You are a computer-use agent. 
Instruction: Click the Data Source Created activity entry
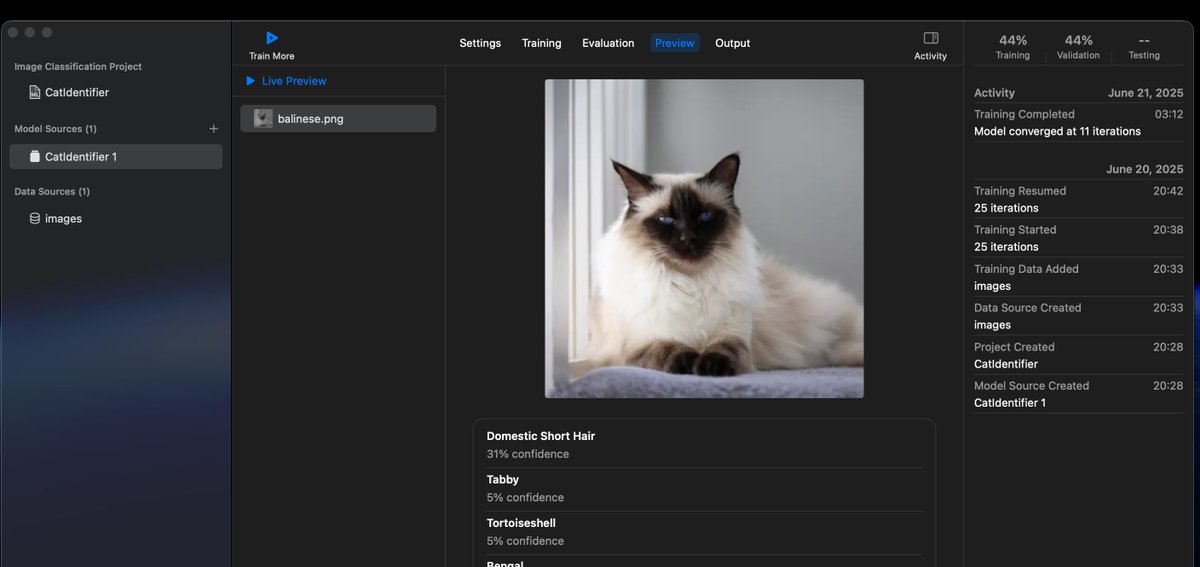(x=1078, y=316)
